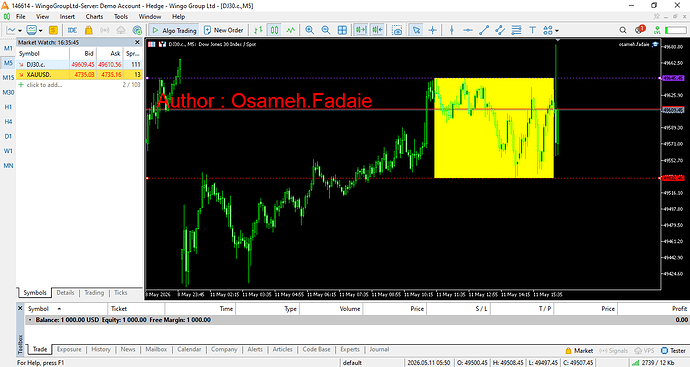Switch chart to line chart type

coord(291,30)
